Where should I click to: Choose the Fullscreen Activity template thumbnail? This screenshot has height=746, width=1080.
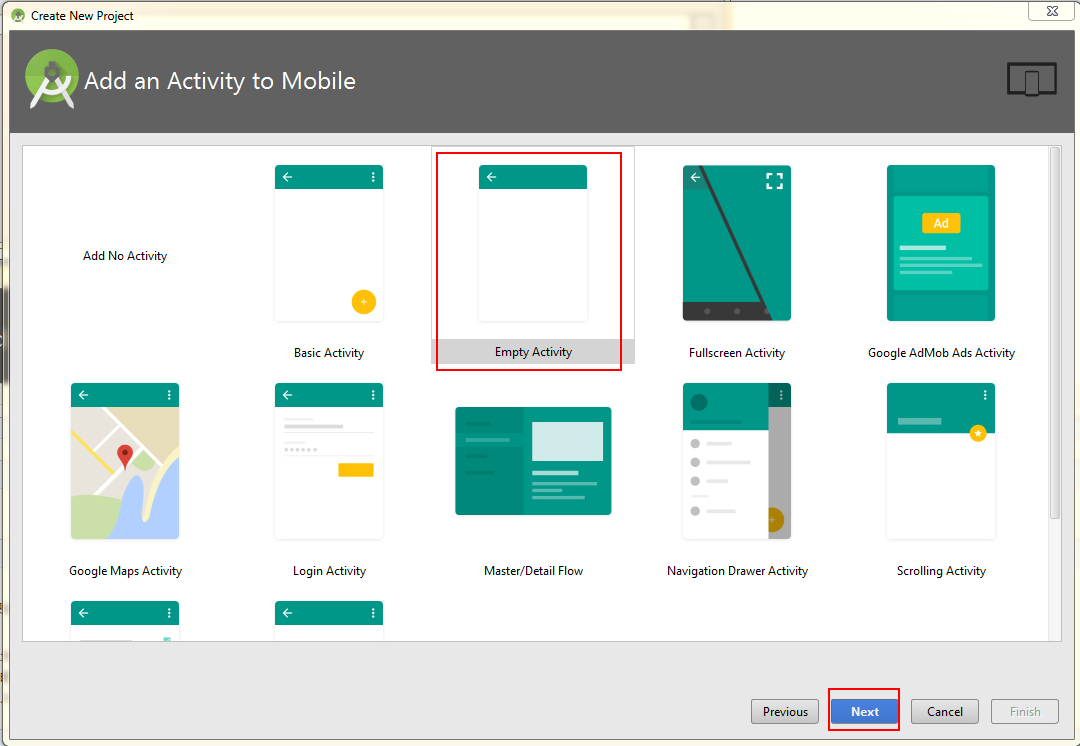(x=736, y=243)
